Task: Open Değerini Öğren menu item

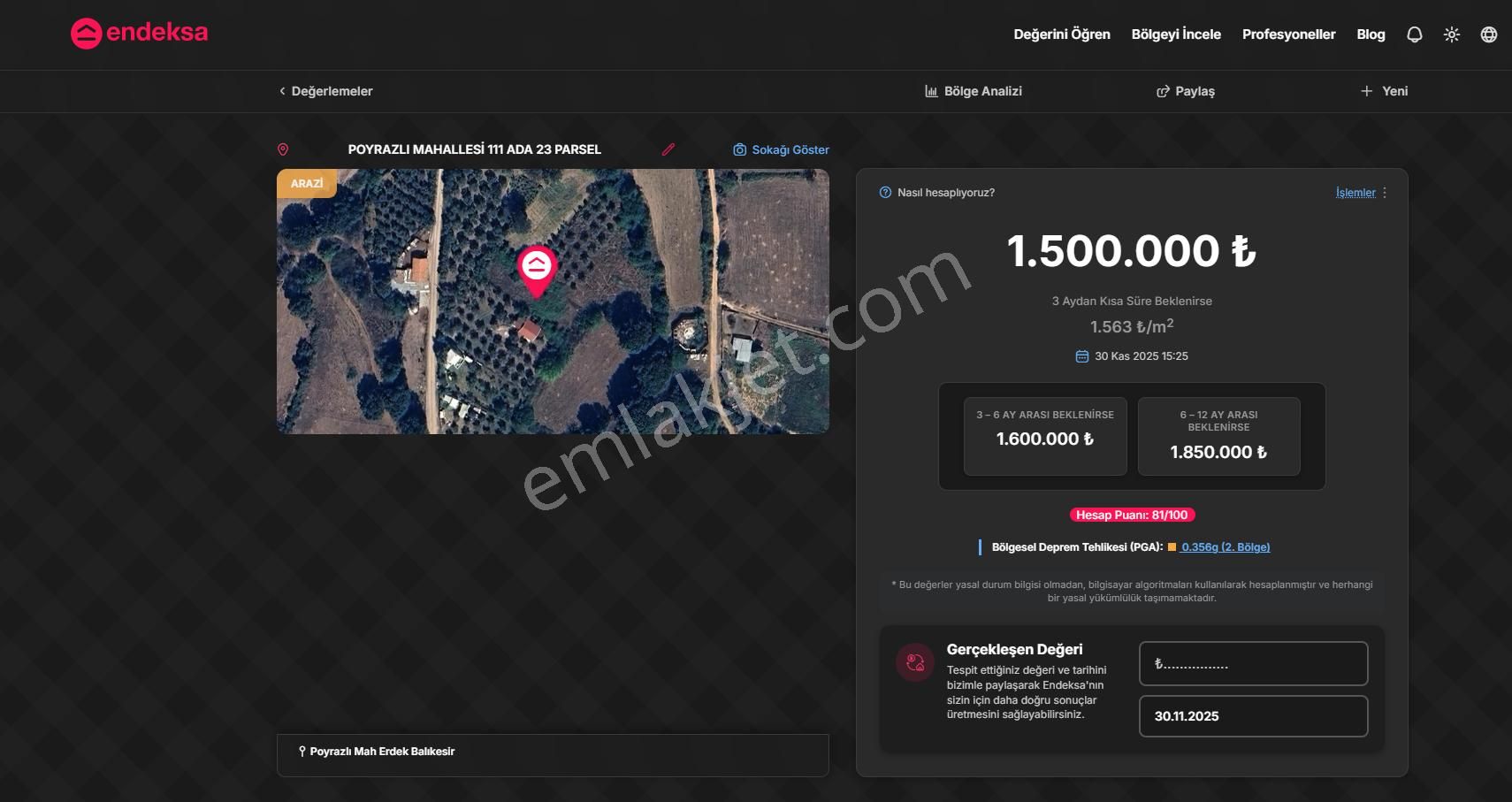Action: (1061, 34)
